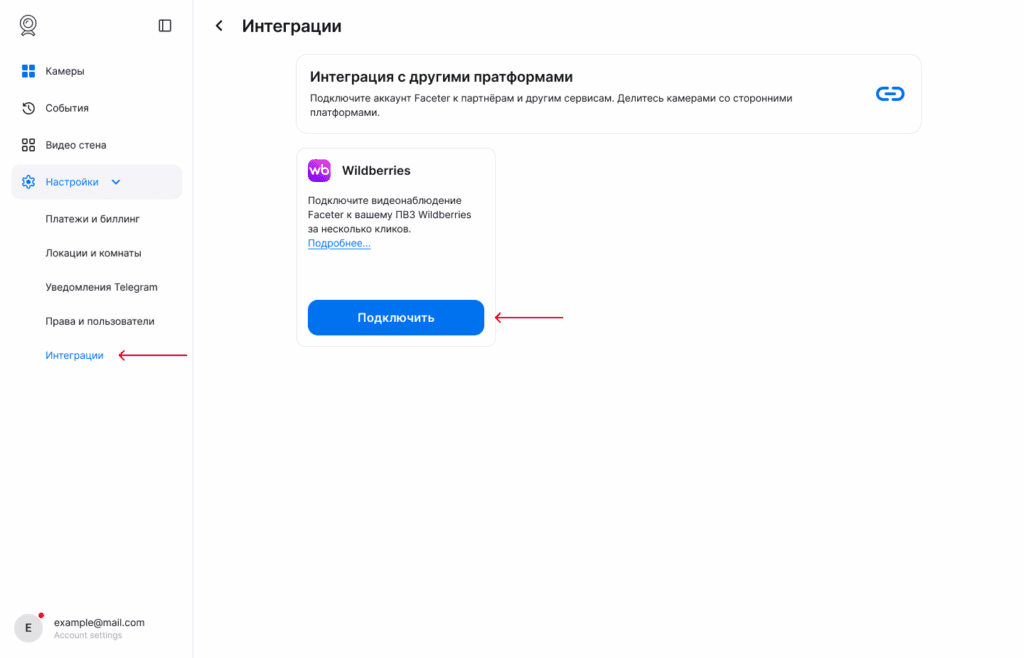Screen dimensions: 1024x658
Task: Click the Cameras grid icon
Action: tap(28, 71)
